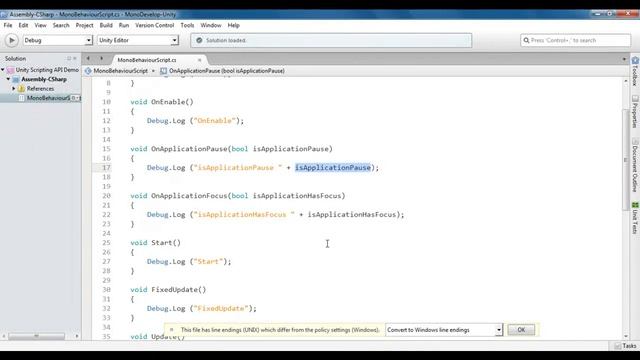Viewport: 640px width, 360px height.
Task: Open the Project menu
Action: 84,25
